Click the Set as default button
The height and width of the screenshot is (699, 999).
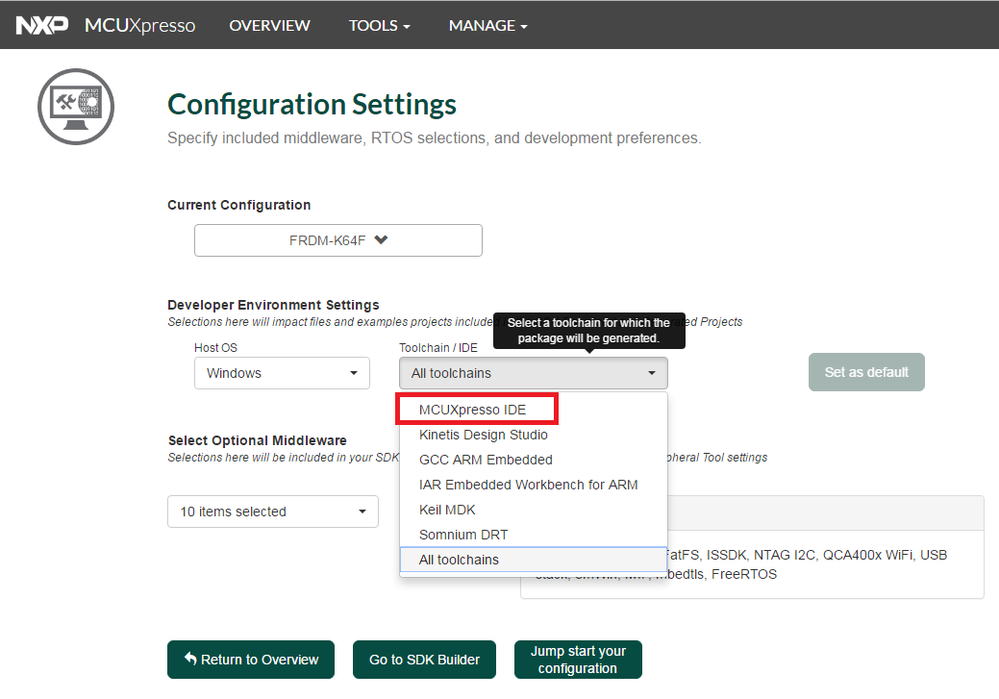click(866, 372)
